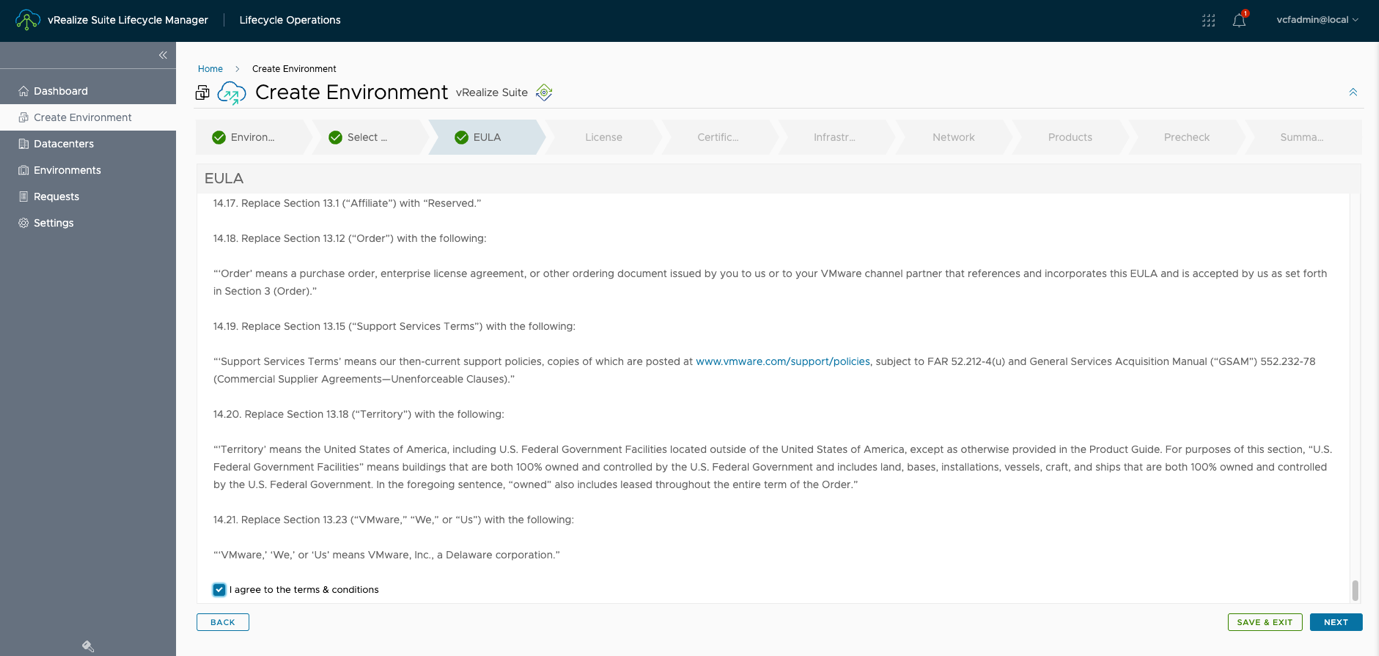Open the notifications bell
Screen dimensions: 1379x656
[1240, 19]
